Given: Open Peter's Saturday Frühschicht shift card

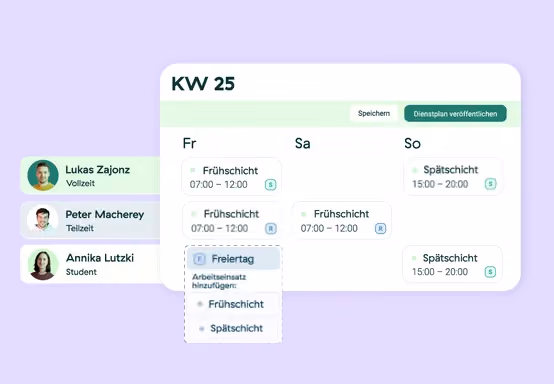Looking at the screenshot, I should 342,220.
